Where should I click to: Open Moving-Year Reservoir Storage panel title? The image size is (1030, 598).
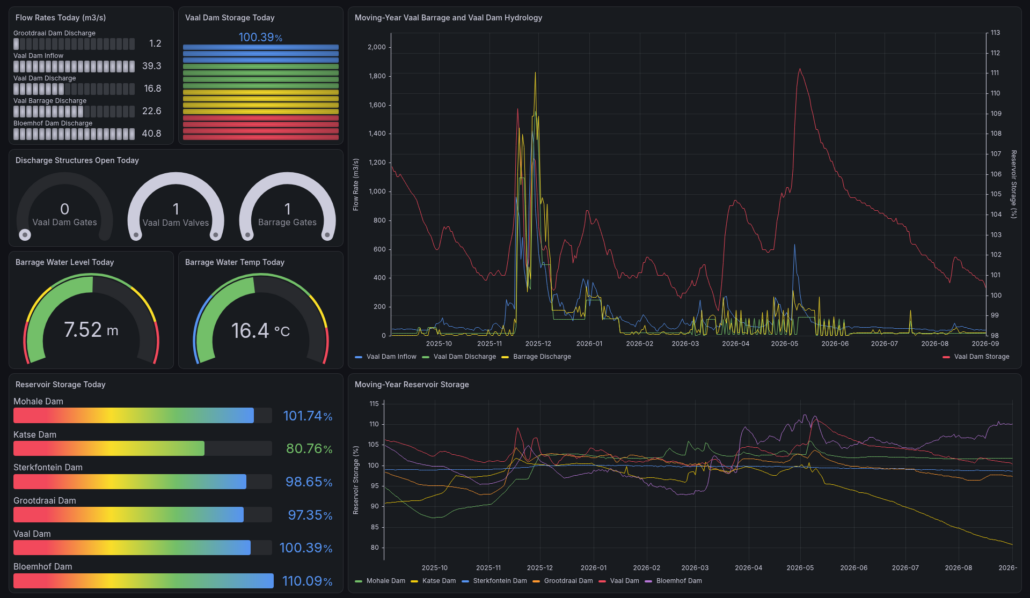point(412,384)
